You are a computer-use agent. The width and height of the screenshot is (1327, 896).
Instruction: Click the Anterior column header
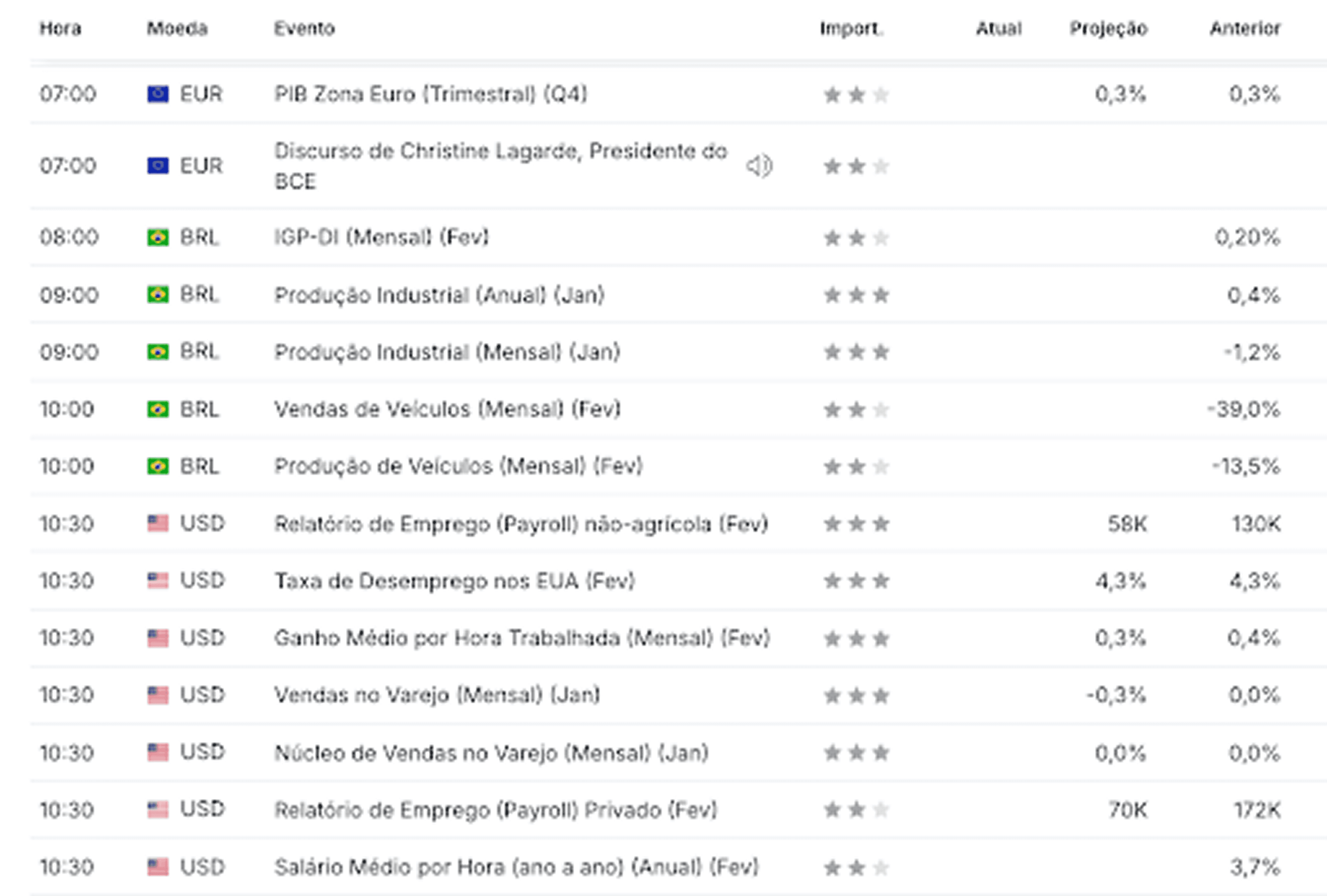coord(1245,28)
